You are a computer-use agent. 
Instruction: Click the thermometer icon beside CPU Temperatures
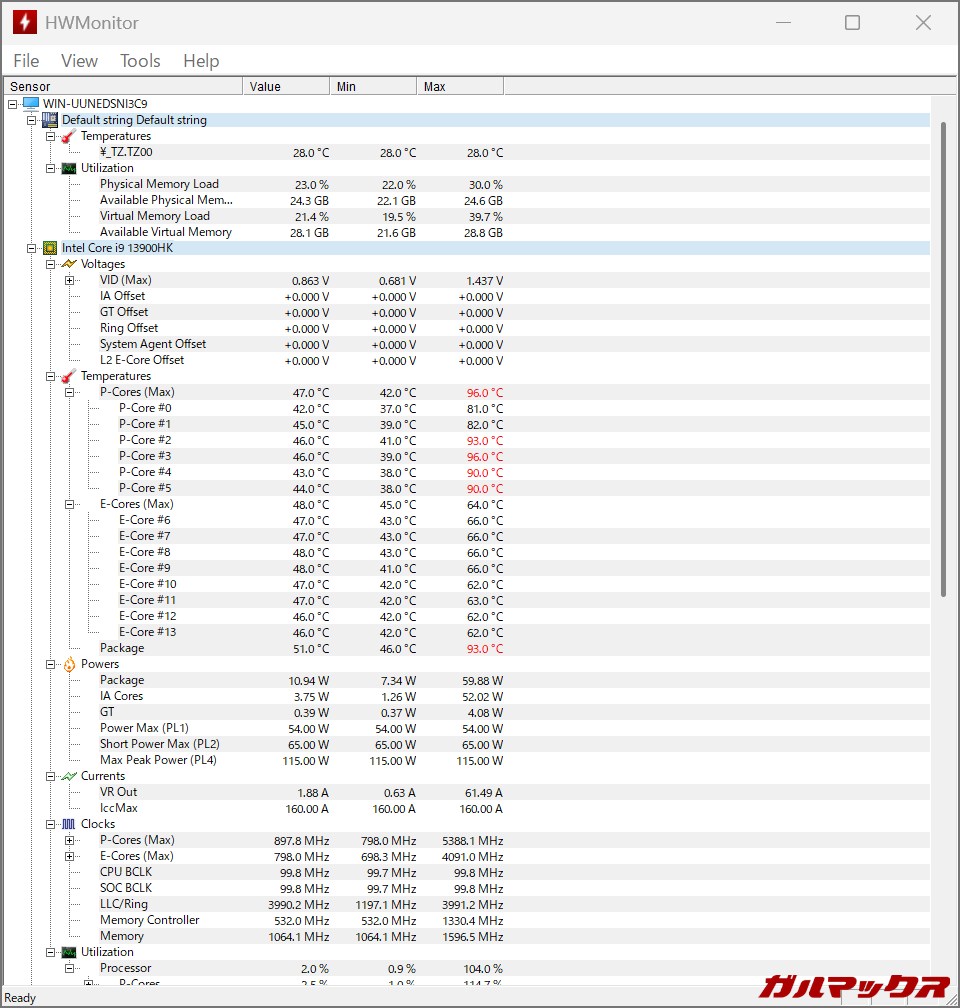tap(69, 376)
